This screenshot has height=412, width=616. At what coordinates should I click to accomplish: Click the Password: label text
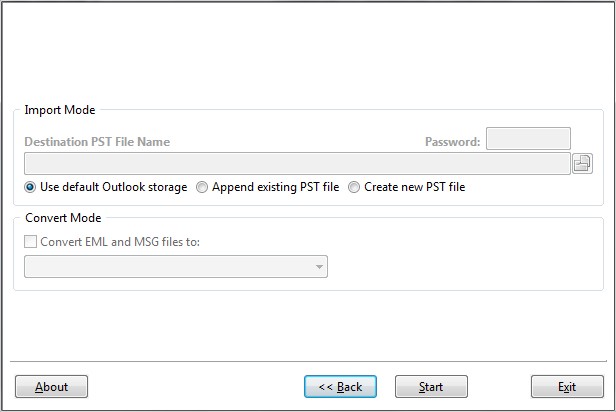453,141
